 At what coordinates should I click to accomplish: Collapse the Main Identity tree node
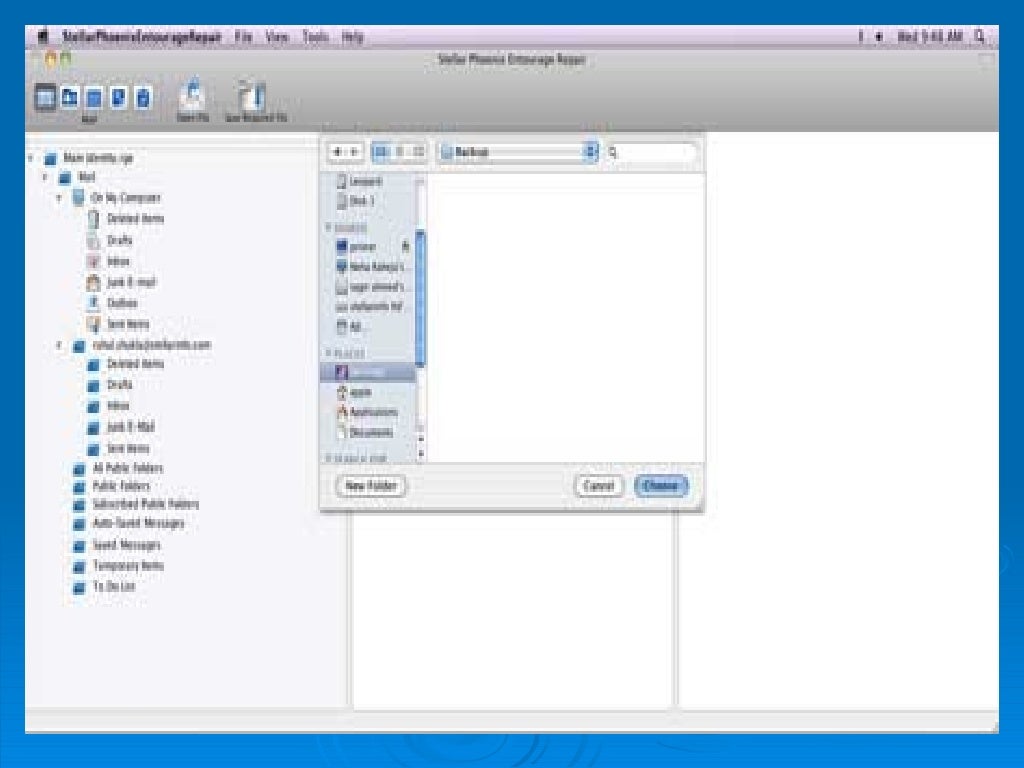click(31, 158)
